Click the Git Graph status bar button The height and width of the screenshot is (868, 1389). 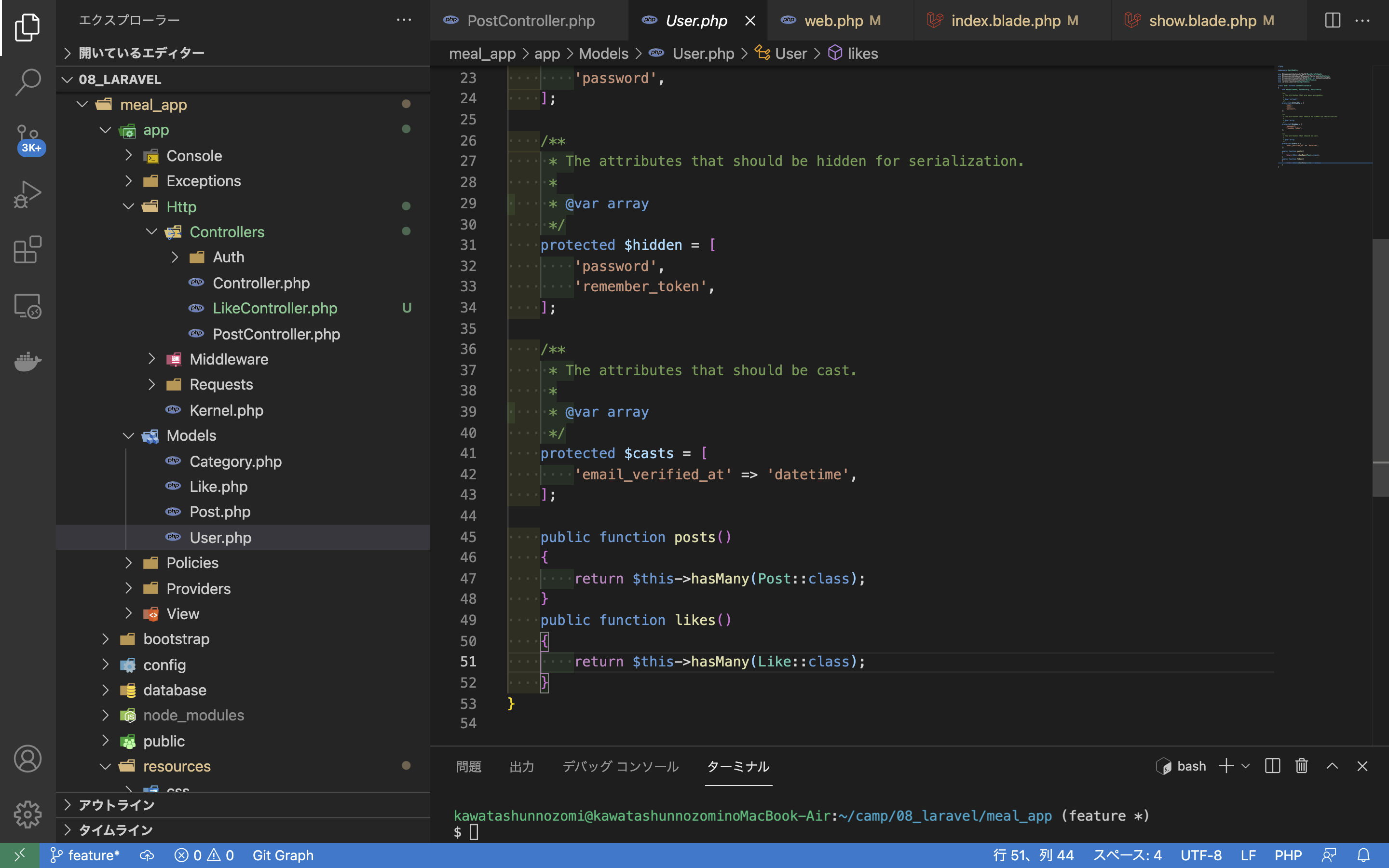pyautogui.click(x=283, y=855)
